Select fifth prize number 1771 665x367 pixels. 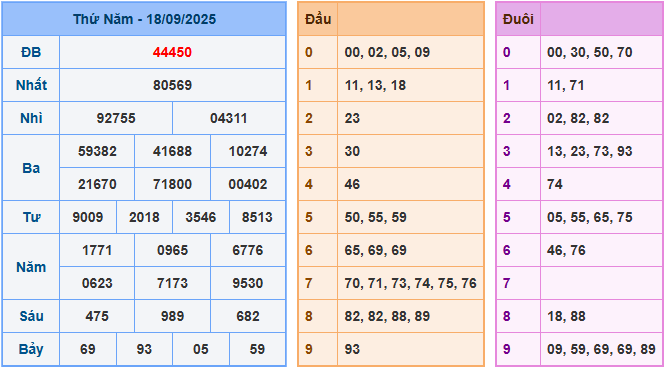pyautogui.click(x=97, y=250)
